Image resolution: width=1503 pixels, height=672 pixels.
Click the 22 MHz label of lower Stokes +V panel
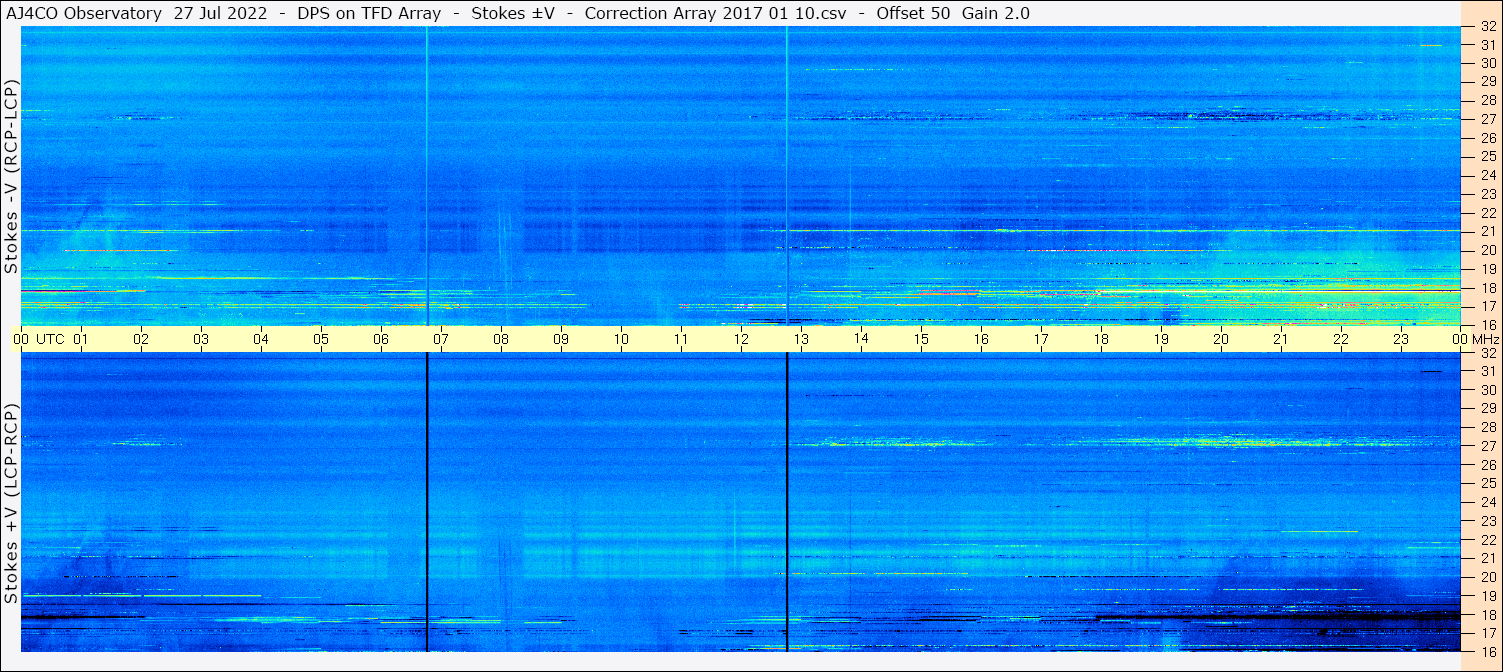1487,539
